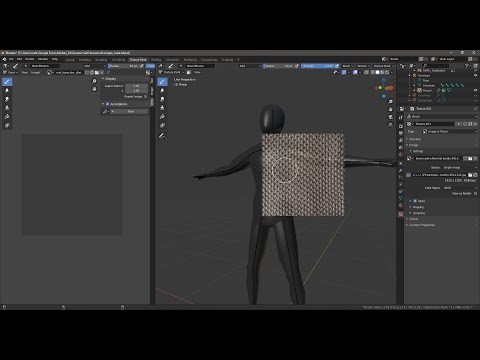Click the red X axis on the navigation gizmo

[x=391, y=88]
